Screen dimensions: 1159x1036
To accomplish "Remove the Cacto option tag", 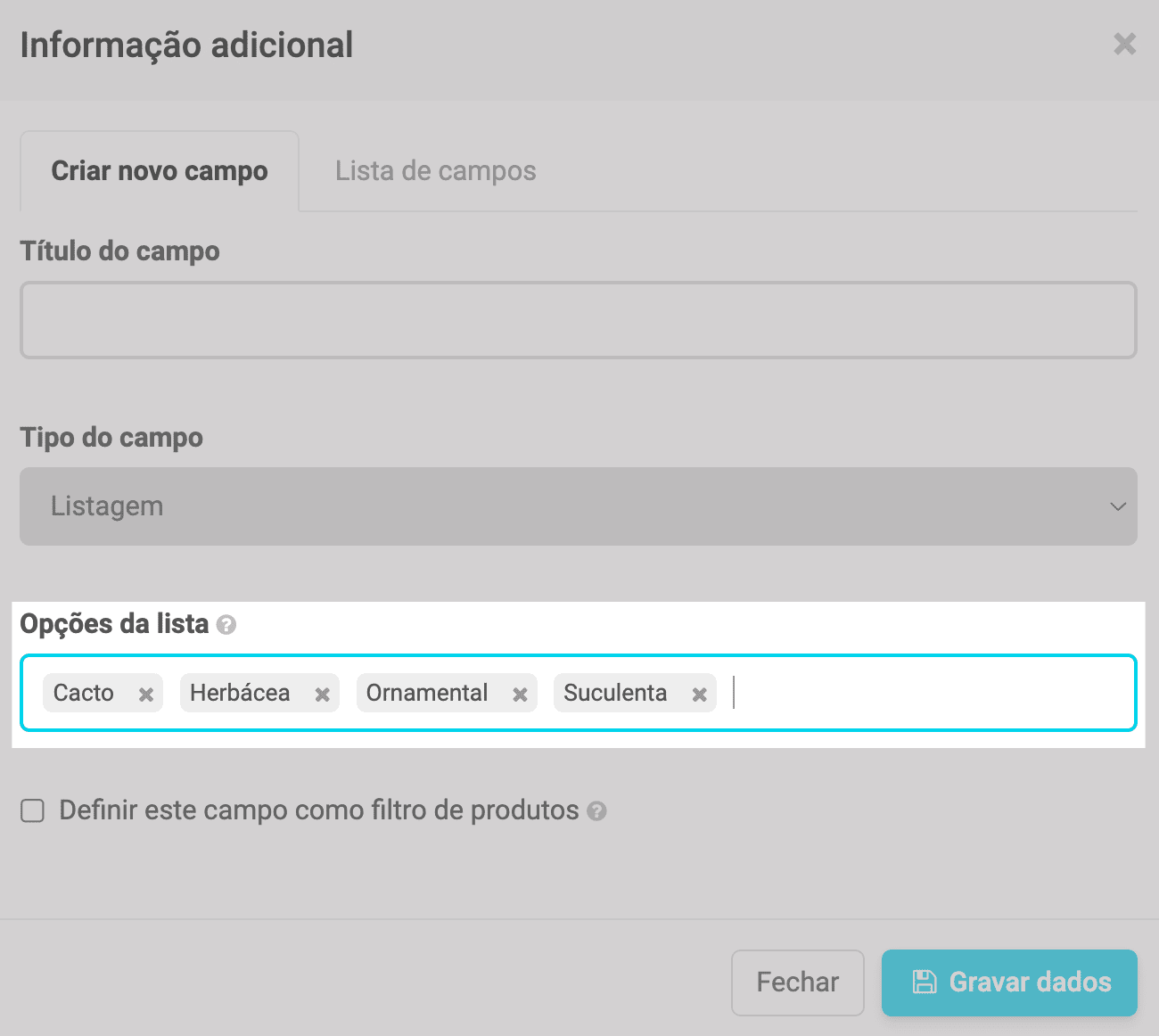I will pos(146,695).
